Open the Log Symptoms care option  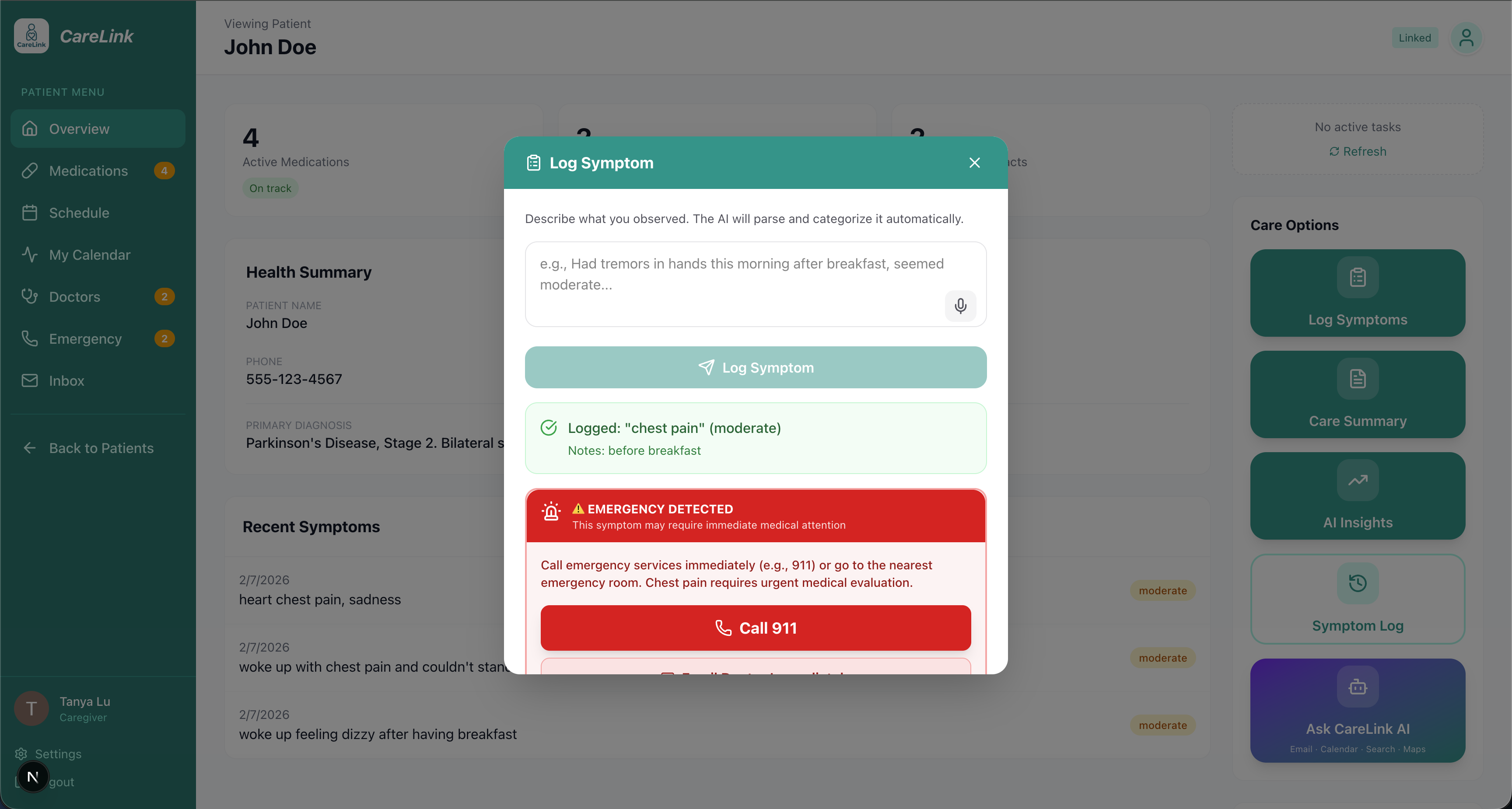(x=1357, y=293)
